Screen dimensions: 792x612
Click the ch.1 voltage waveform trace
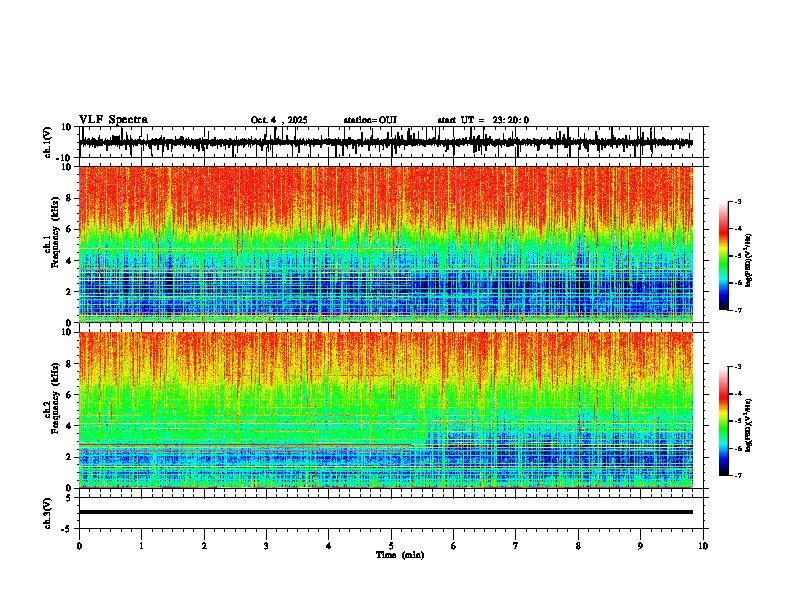tap(386, 143)
